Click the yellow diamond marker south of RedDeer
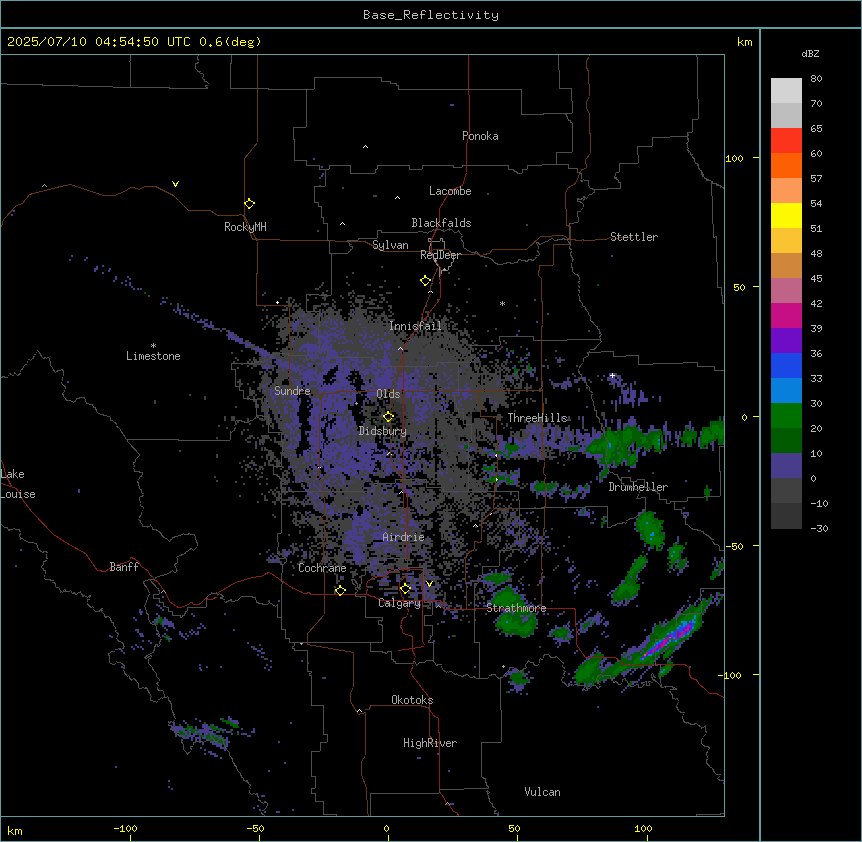Viewport: 862px width, 842px height. coord(425,281)
